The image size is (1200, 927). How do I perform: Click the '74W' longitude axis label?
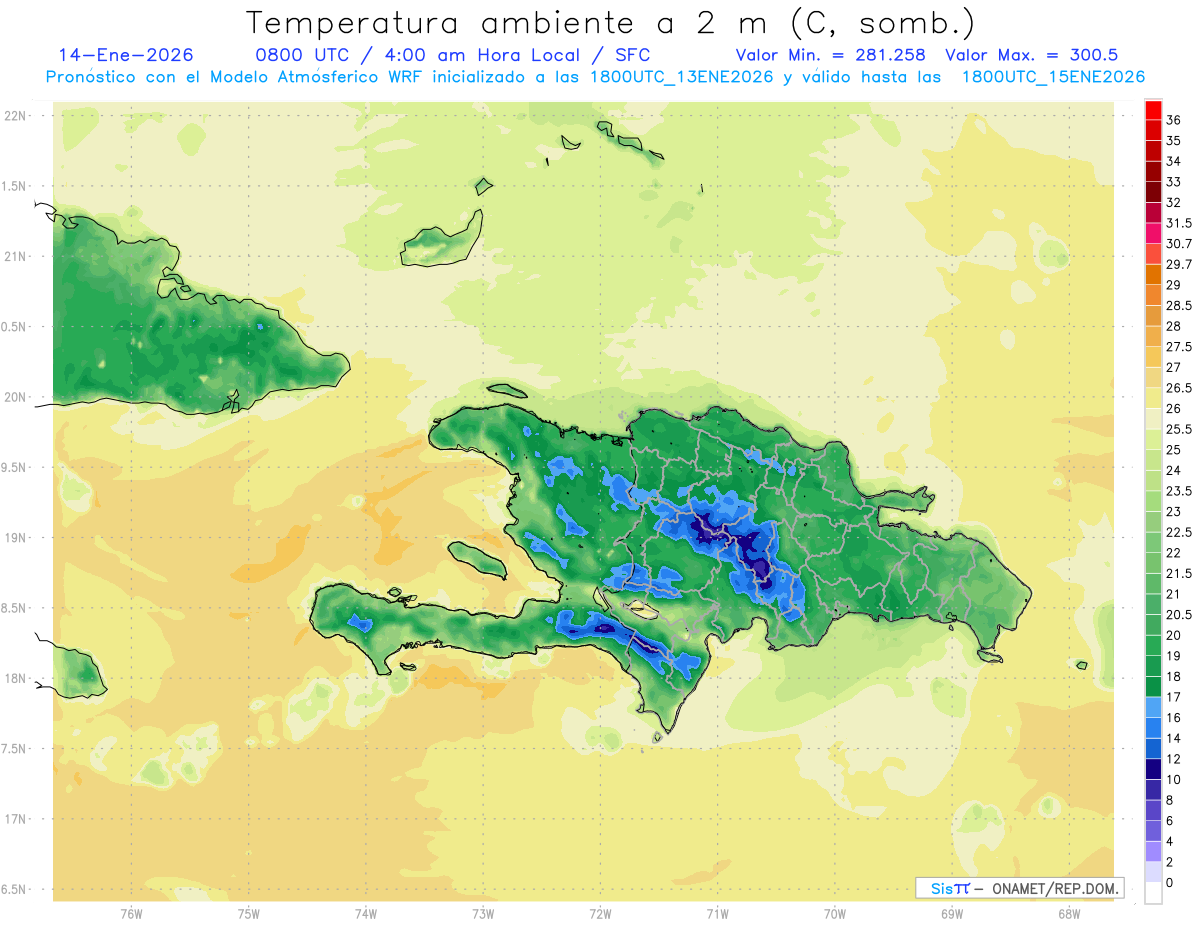pyautogui.click(x=366, y=914)
